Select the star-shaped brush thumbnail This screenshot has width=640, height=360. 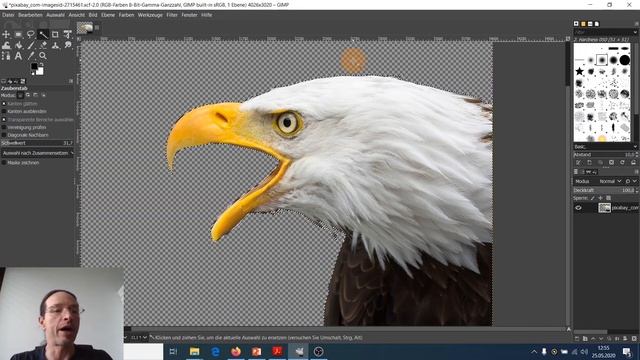(x=579, y=71)
